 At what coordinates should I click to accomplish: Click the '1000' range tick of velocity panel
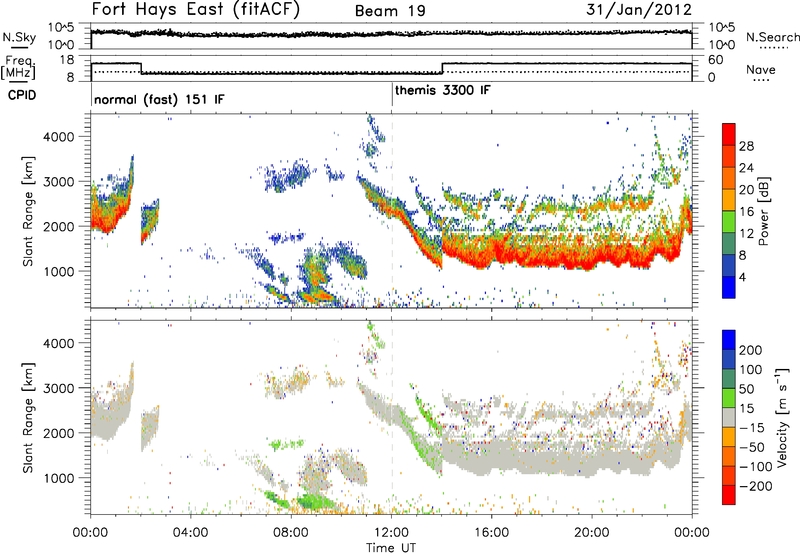click(x=59, y=478)
